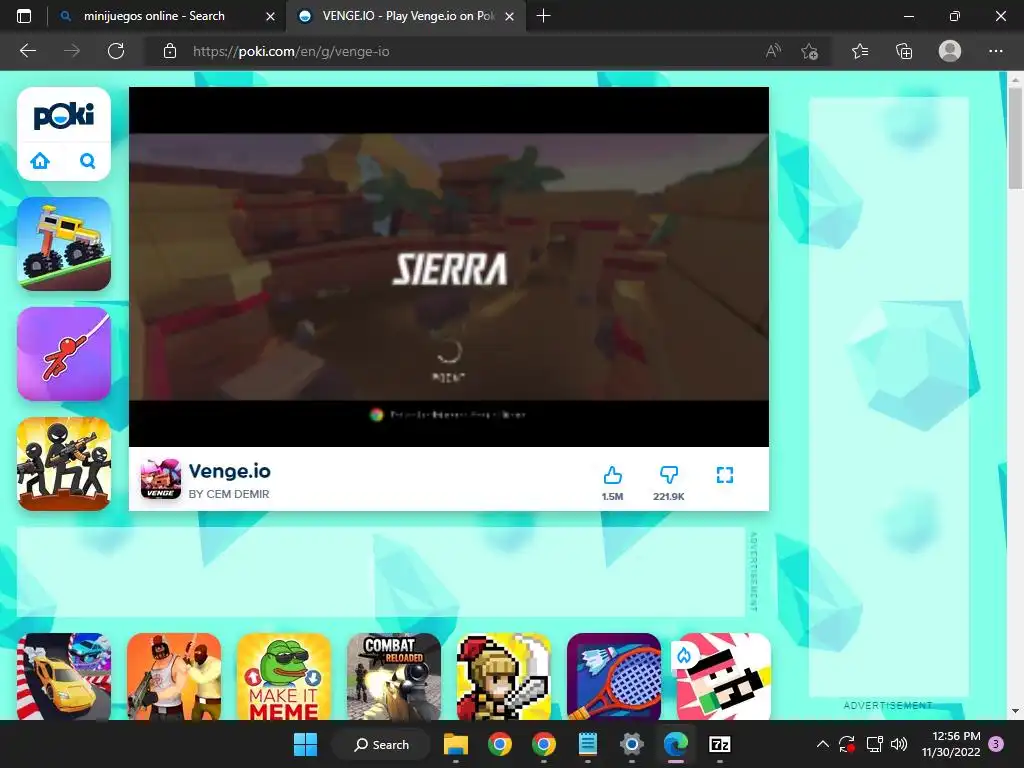This screenshot has height=768, width=1024.
Task: Go back to previous page
Action: coord(28,51)
